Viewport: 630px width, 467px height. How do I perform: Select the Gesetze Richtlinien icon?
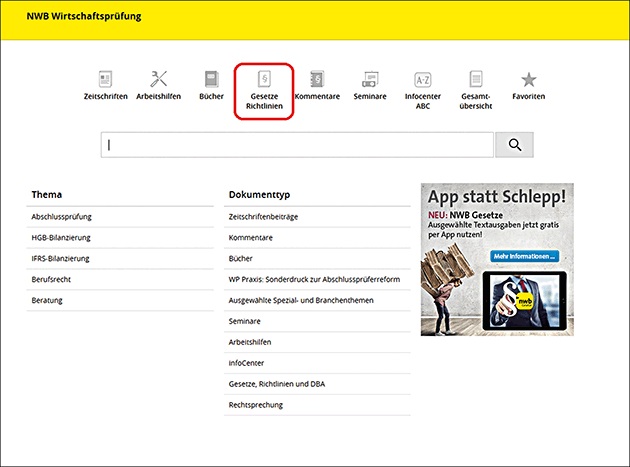point(264,80)
